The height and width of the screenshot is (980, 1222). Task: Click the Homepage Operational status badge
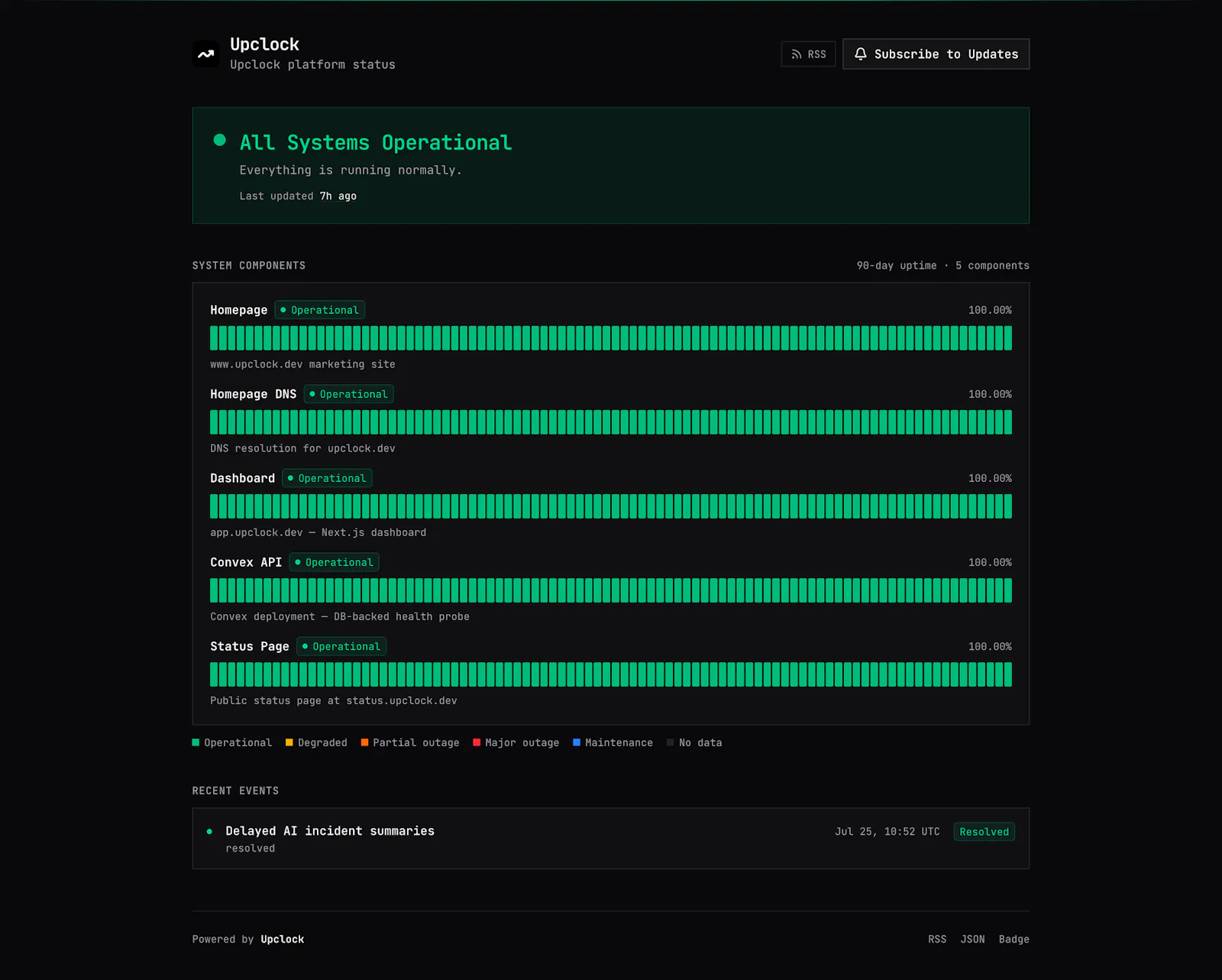tap(319, 310)
